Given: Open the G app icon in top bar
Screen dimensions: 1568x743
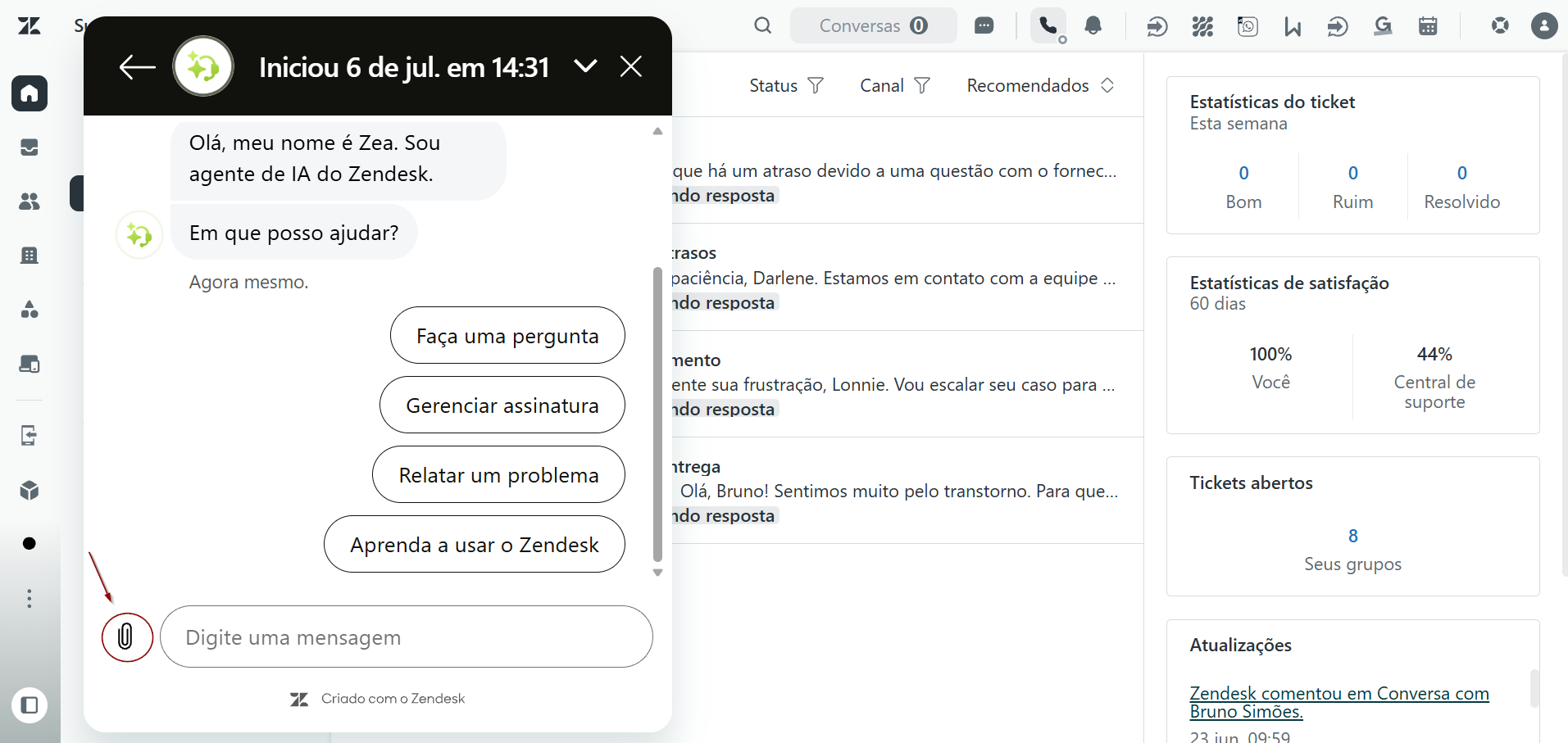Looking at the screenshot, I should [x=1383, y=26].
